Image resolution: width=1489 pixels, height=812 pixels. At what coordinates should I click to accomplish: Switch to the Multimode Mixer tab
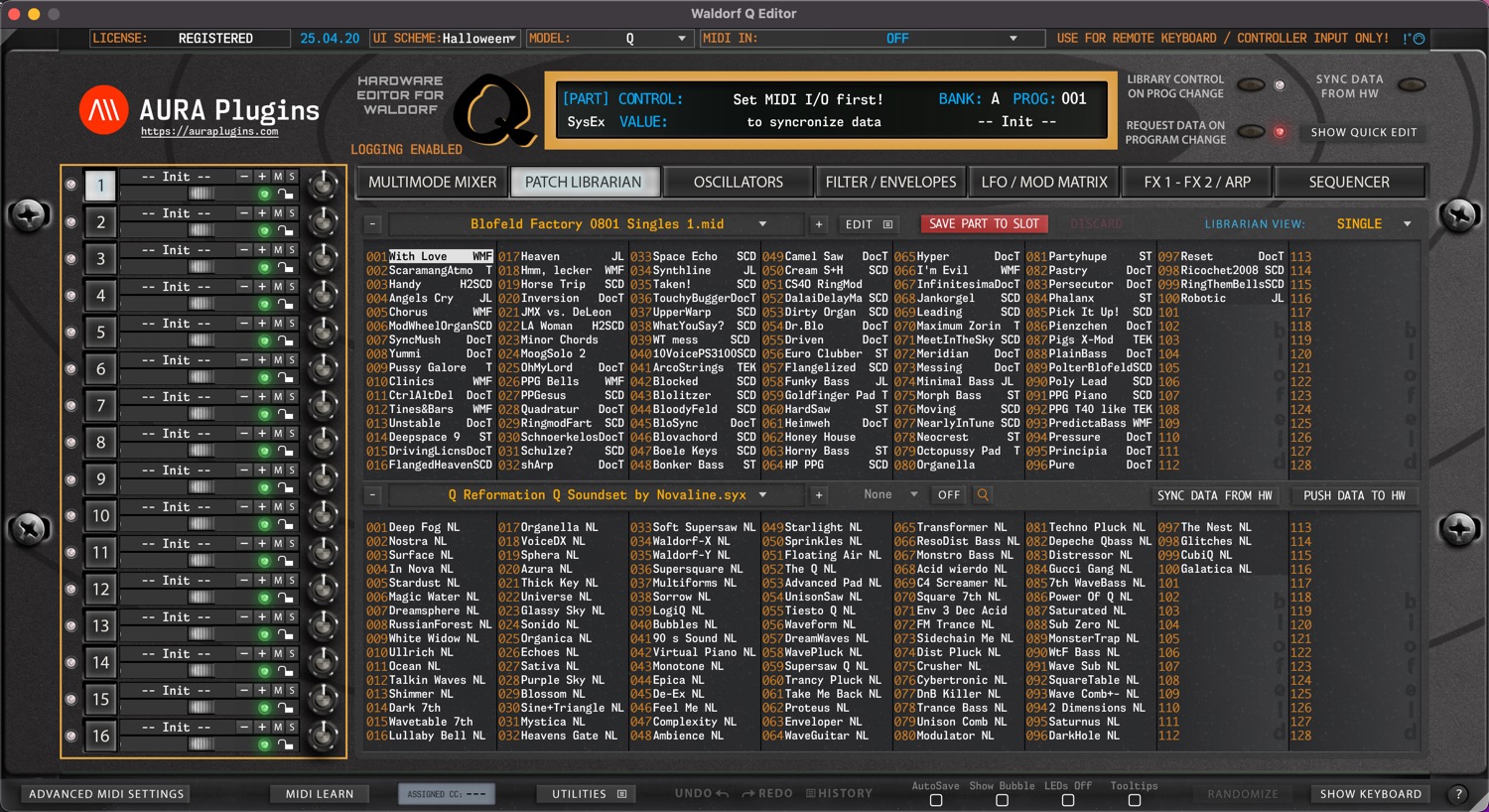[433, 183]
